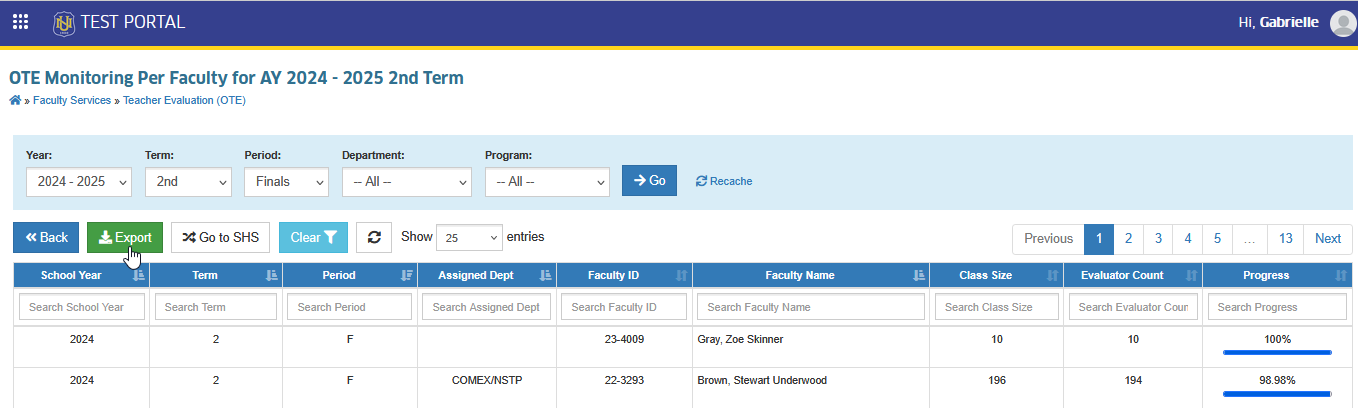This screenshot has width=1358, height=408.
Task: Open the Term dropdown showing 2nd
Action: [189, 182]
